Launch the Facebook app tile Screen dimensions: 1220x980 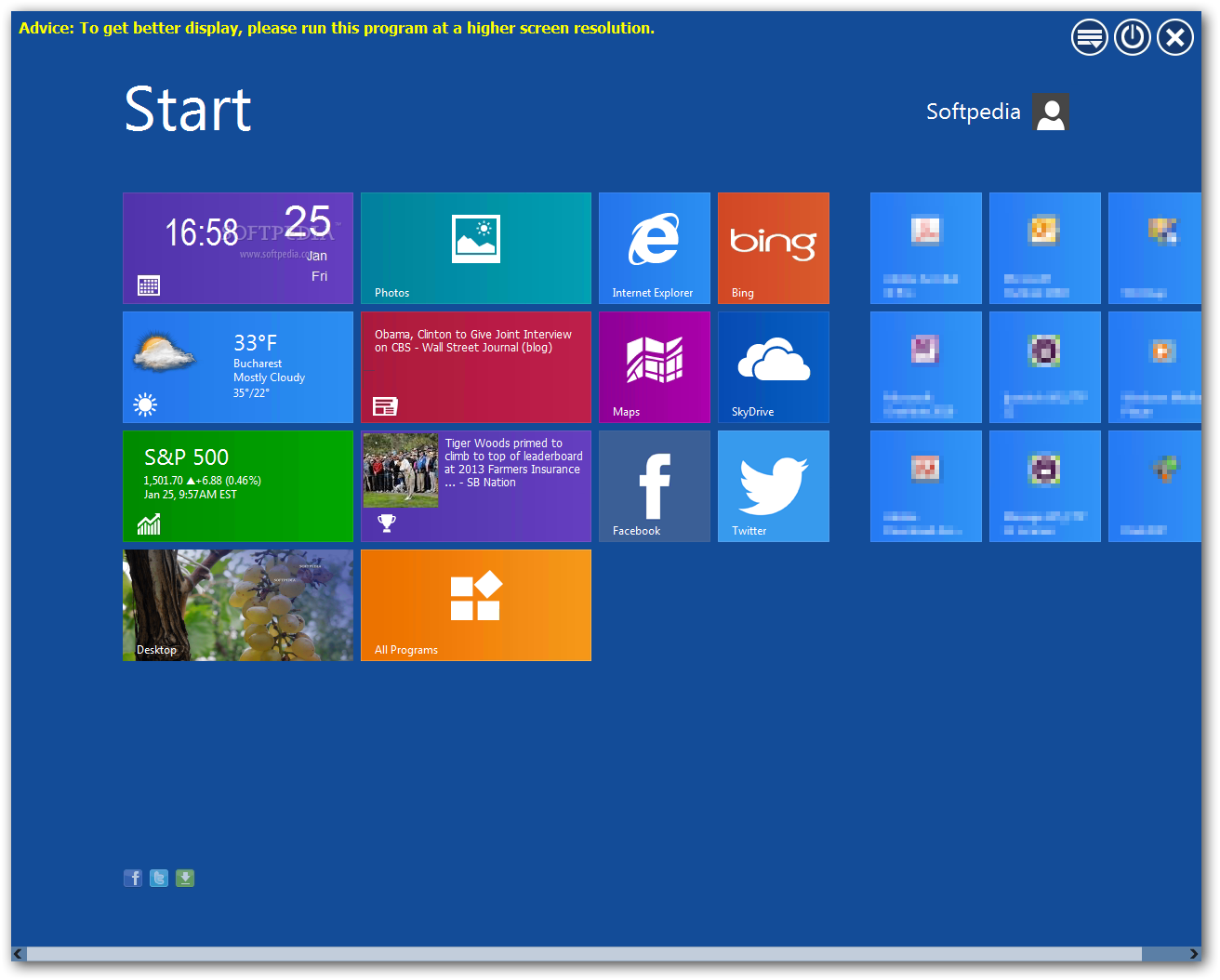pyautogui.click(x=654, y=486)
